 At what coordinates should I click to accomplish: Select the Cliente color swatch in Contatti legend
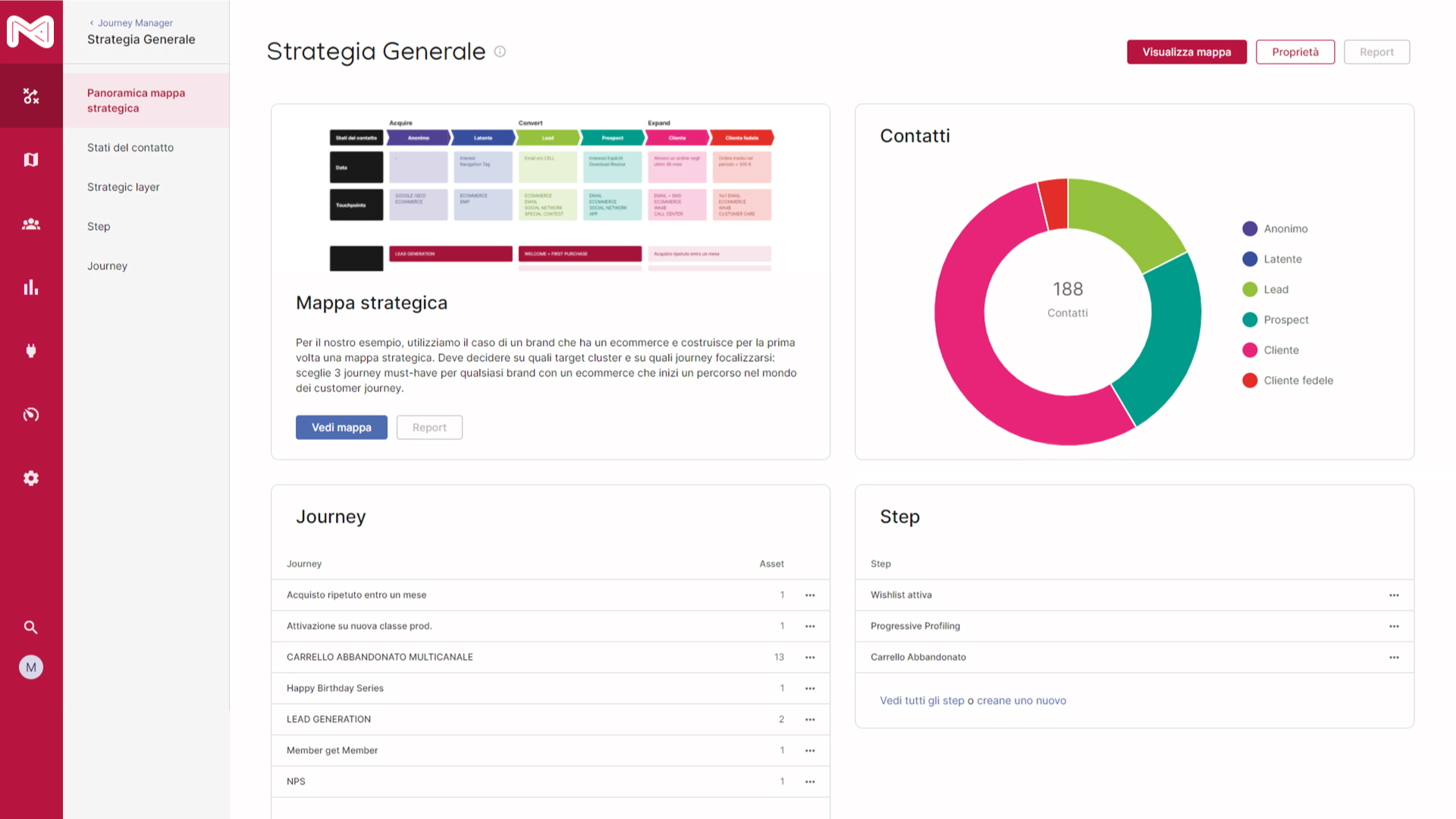pyautogui.click(x=1250, y=350)
